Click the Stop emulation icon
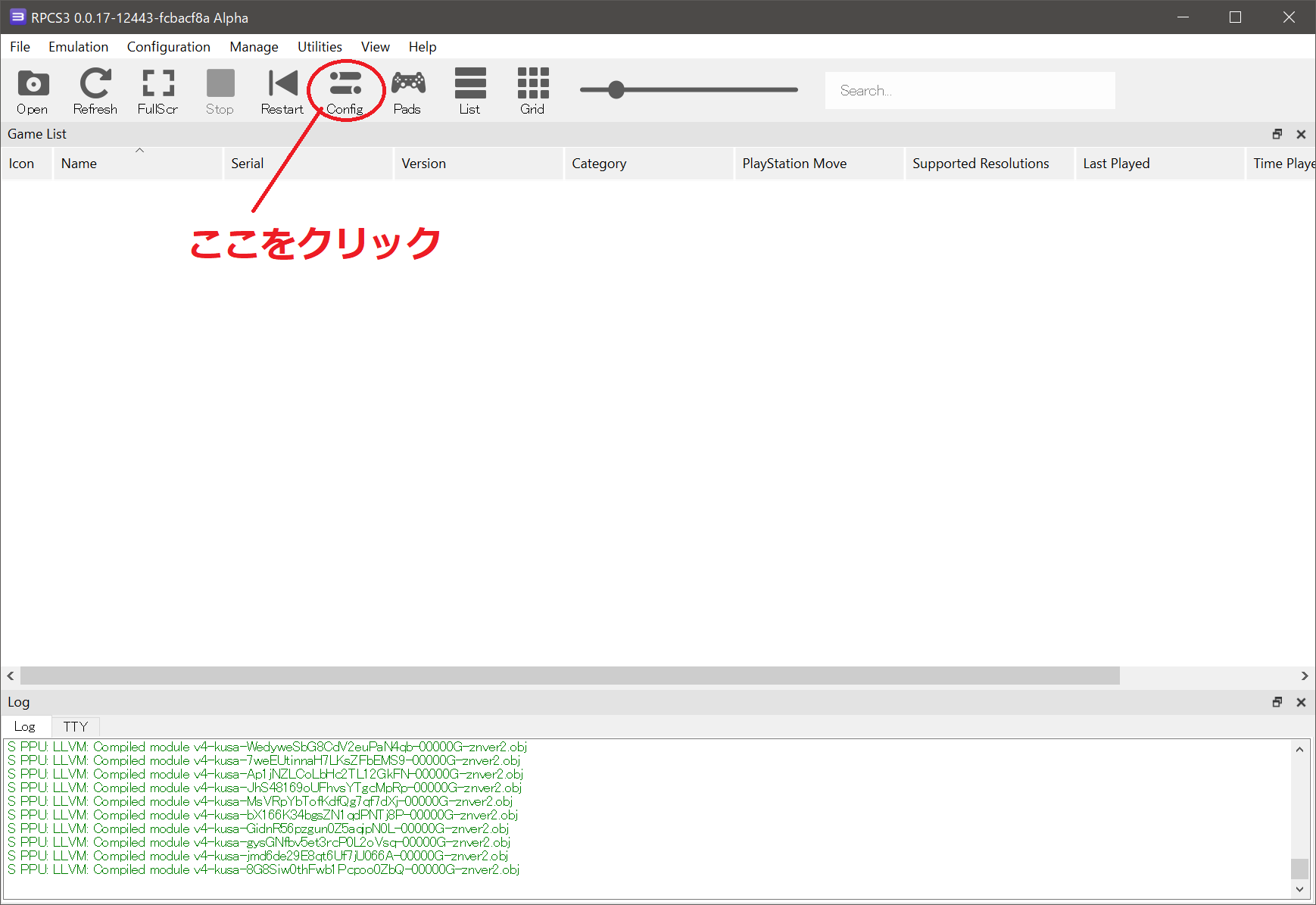This screenshot has height=905, width=1316. (220, 91)
